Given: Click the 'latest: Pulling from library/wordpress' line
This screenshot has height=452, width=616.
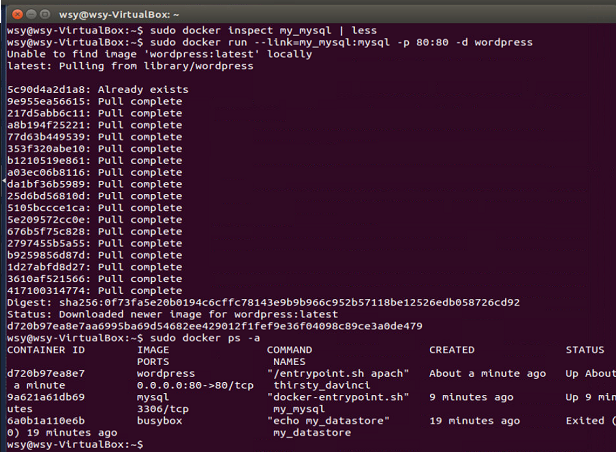Looking at the screenshot, I should coord(130,66).
